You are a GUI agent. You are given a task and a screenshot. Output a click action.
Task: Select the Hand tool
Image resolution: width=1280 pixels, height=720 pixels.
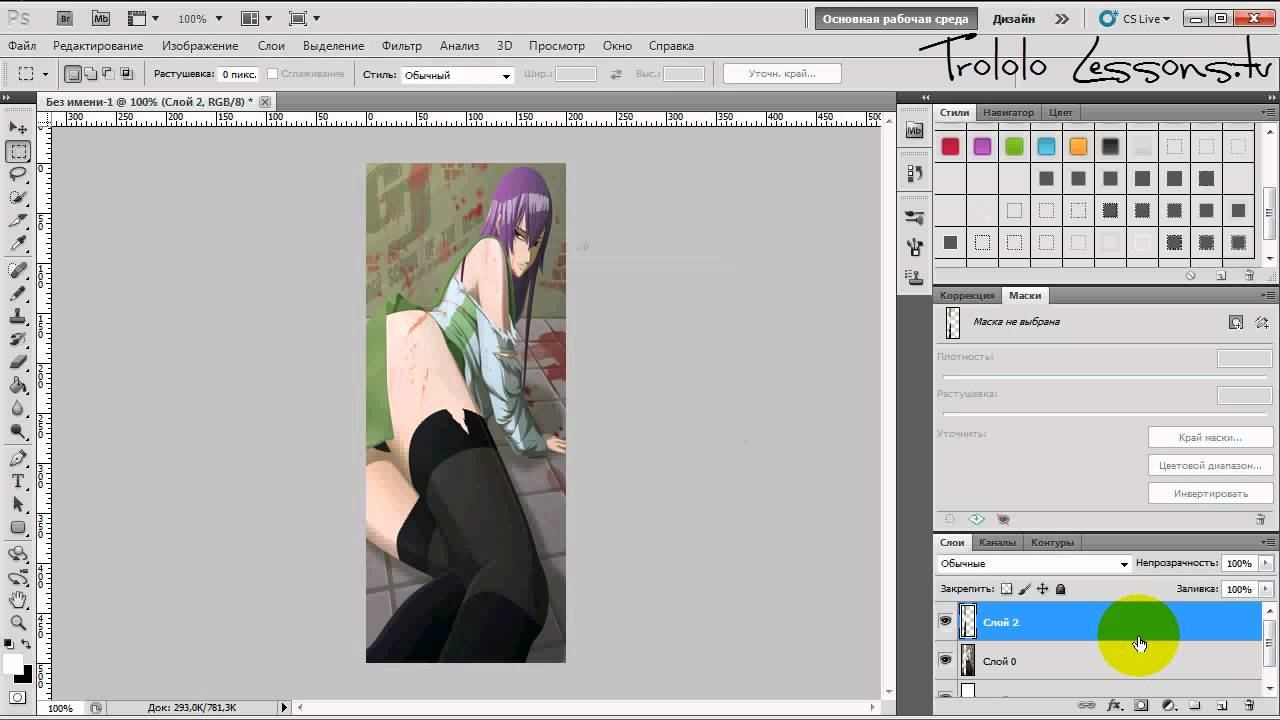pos(18,600)
